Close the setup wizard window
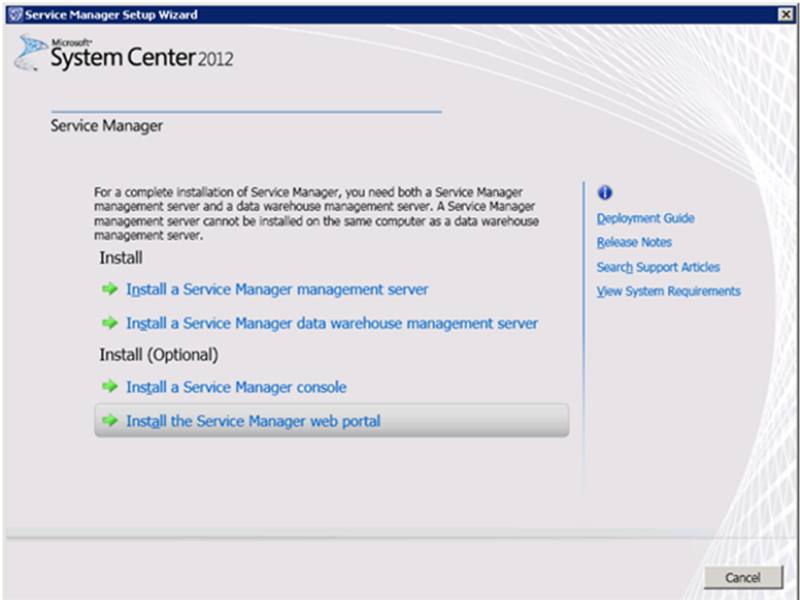The image size is (800, 600). [x=788, y=13]
